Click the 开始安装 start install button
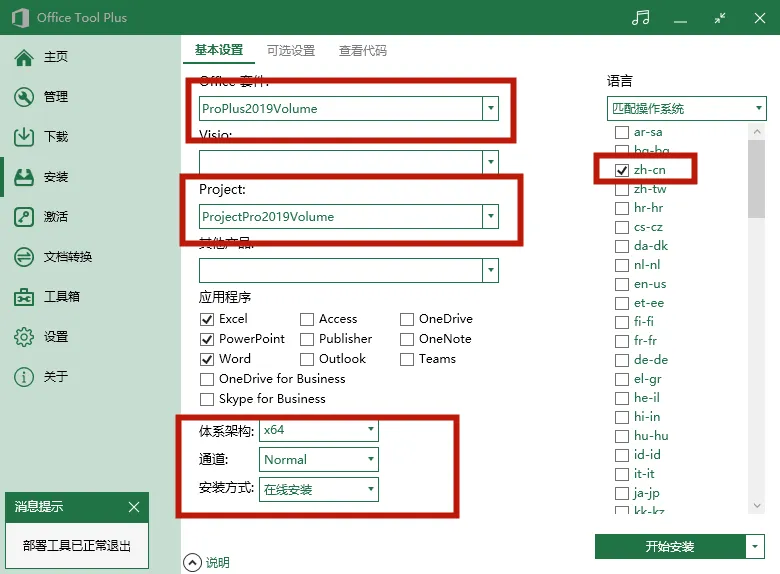This screenshot has width=780, height=574. 670,547
